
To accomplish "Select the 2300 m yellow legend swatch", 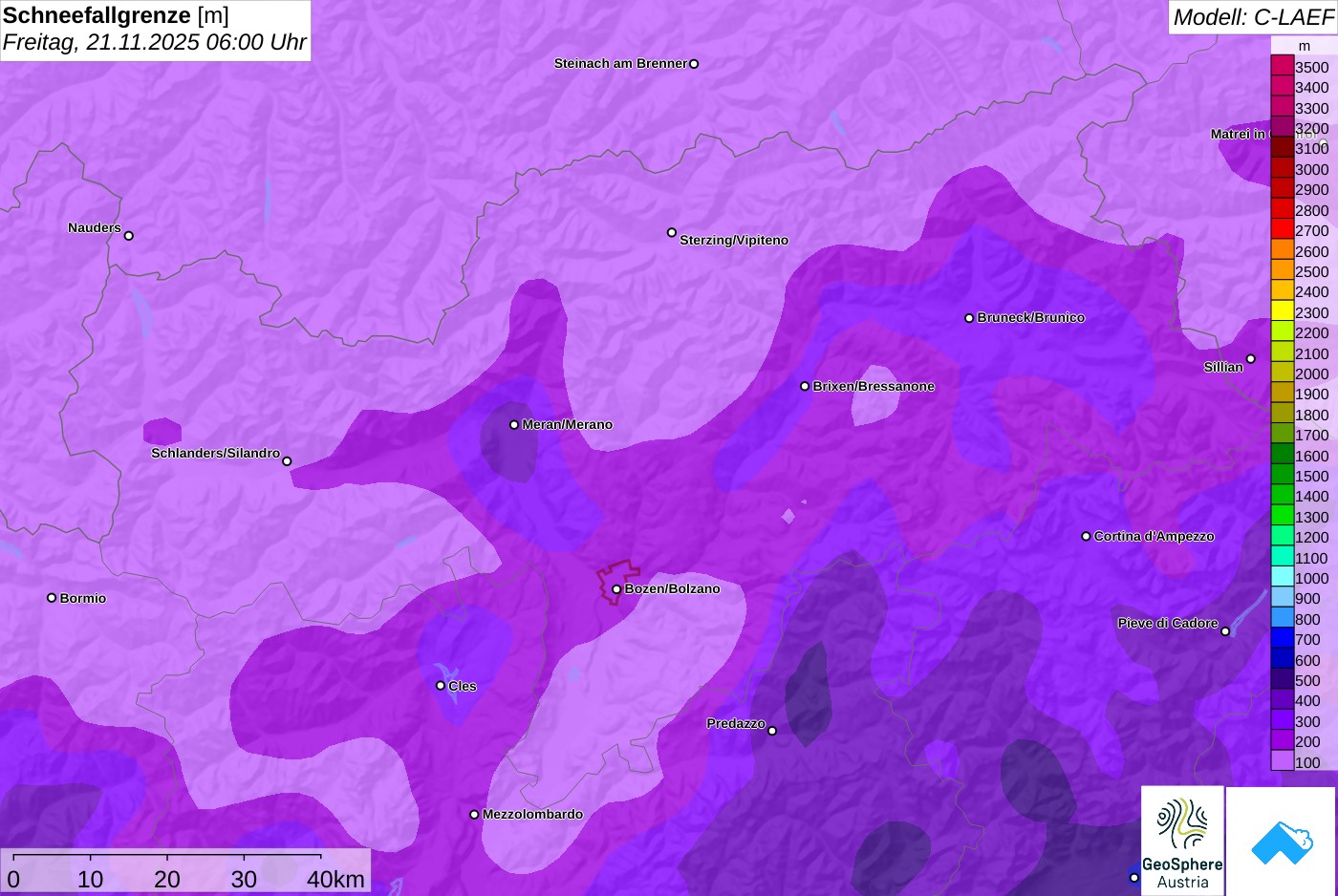I will 1282,311.
